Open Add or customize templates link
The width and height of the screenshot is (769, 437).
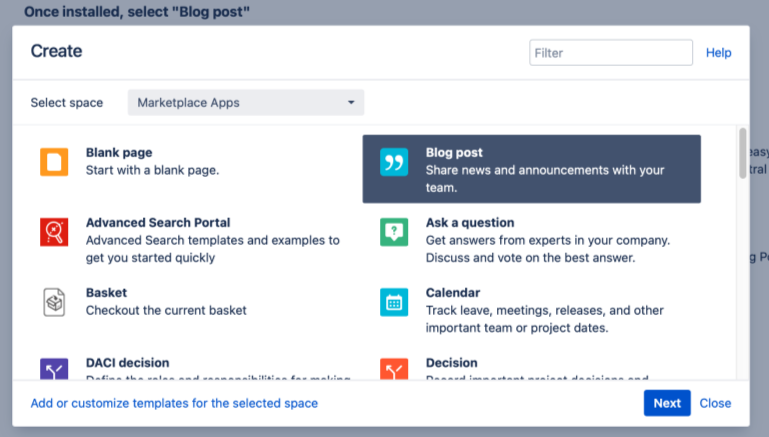pyautogui.click(x=174, y=403)
